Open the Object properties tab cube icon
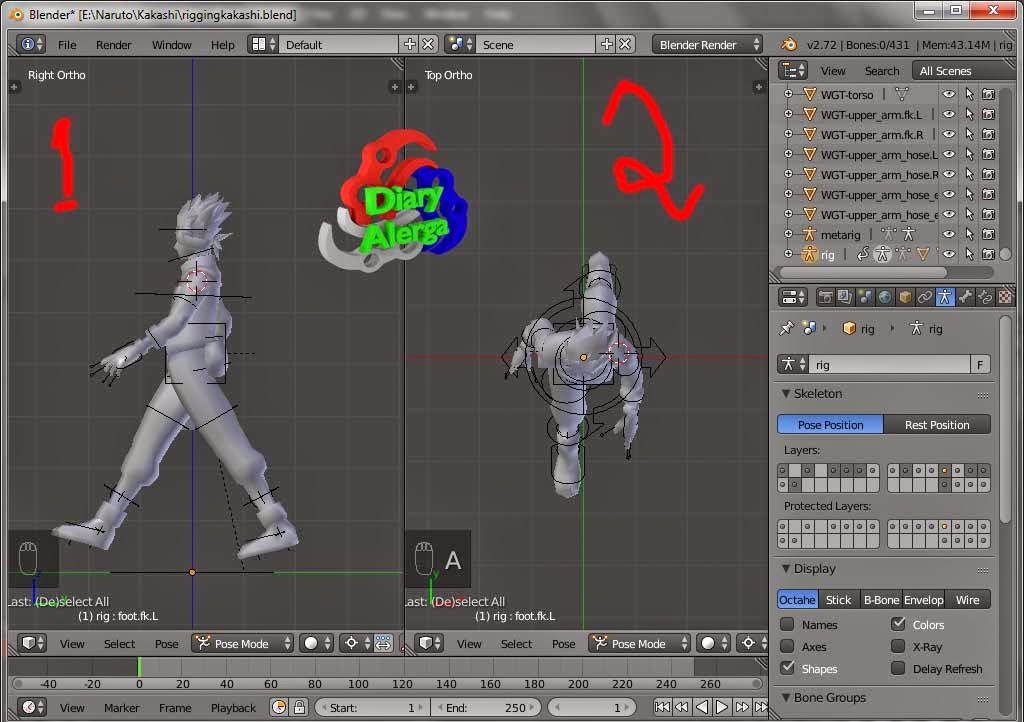The height and width of the screenshot is (722, 1024). (x=905, y=297)
